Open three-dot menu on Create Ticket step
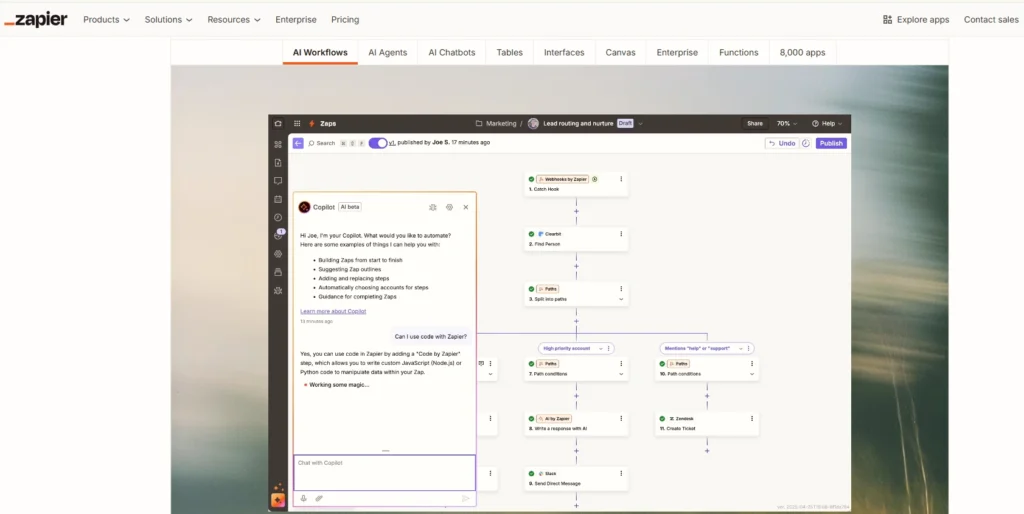This screenshot has width=1024, height=514. (752, 419)
